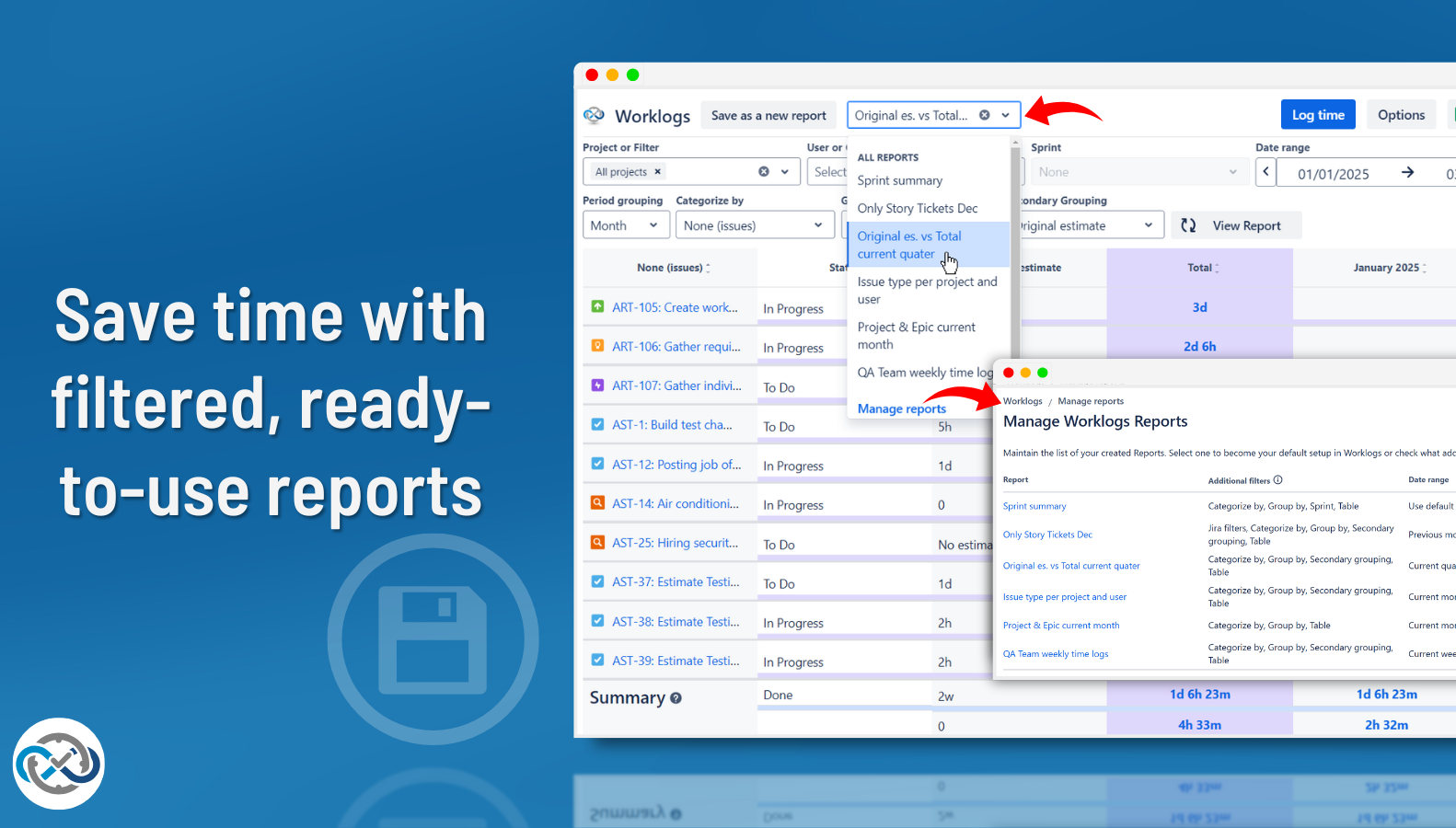The image size is (1456, 828).
Task: Click the Done label in Summary row
Action: (778, 696)
